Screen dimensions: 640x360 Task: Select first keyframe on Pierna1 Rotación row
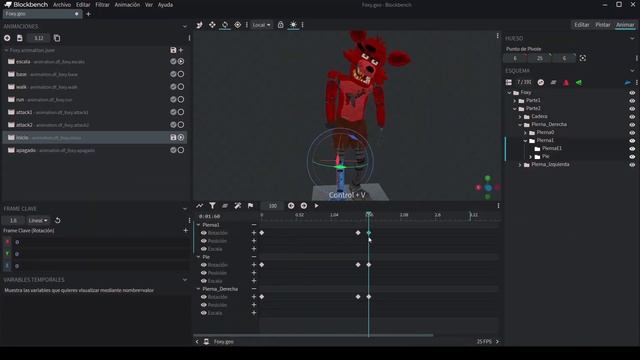pyautogui.click(x=262, y=233)
